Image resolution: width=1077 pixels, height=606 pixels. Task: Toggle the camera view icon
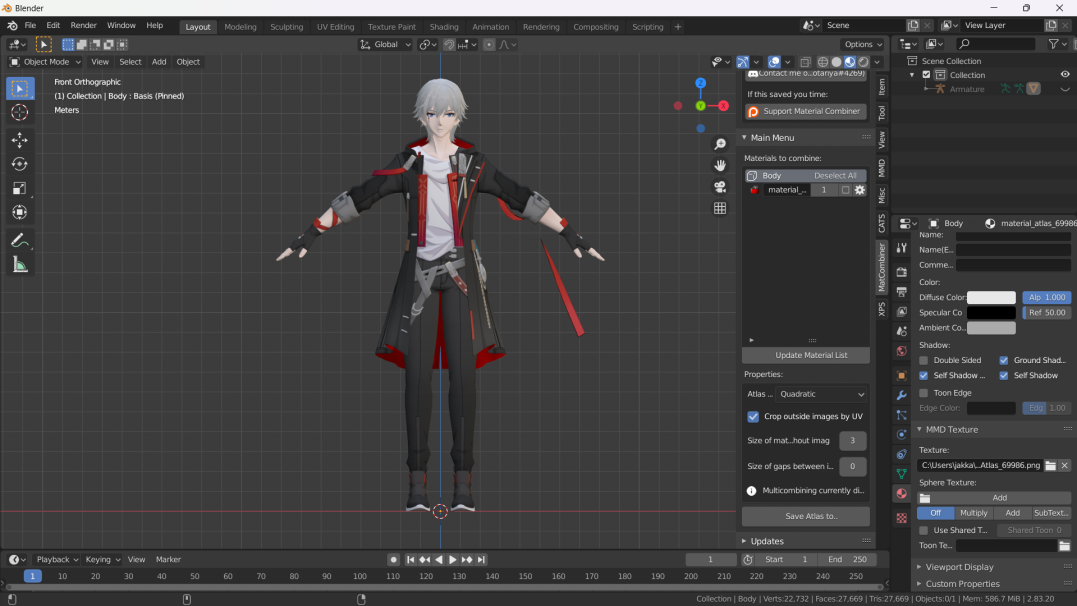719,187
